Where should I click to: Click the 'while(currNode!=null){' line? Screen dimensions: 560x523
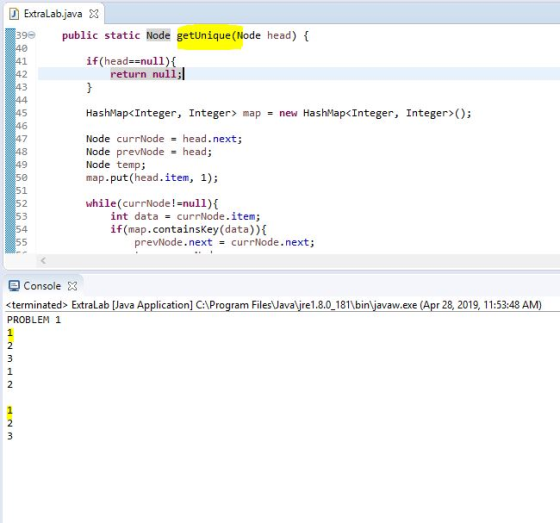coord(152,203)
